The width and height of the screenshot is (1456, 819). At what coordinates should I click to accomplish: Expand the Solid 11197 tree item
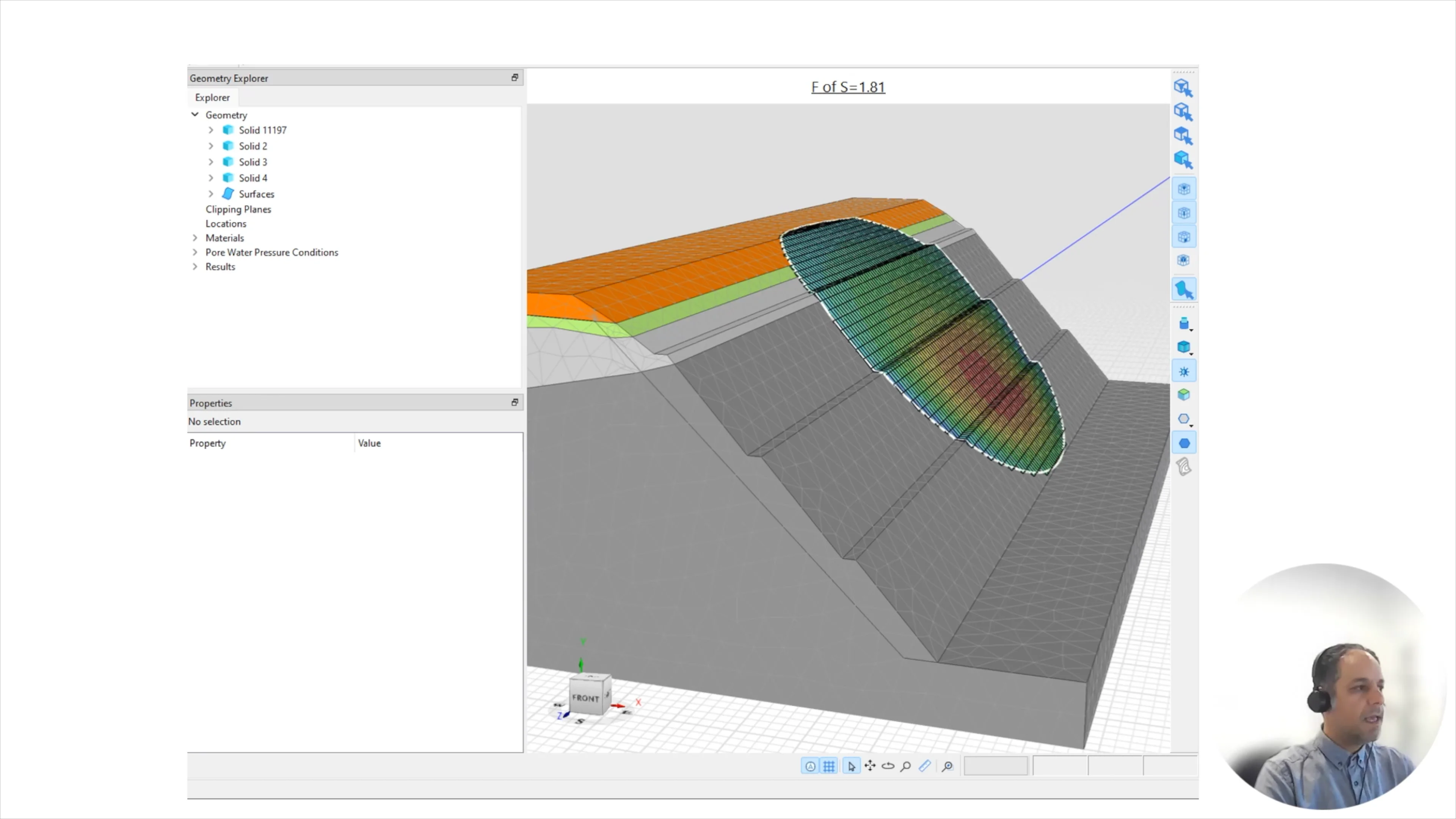211,130
